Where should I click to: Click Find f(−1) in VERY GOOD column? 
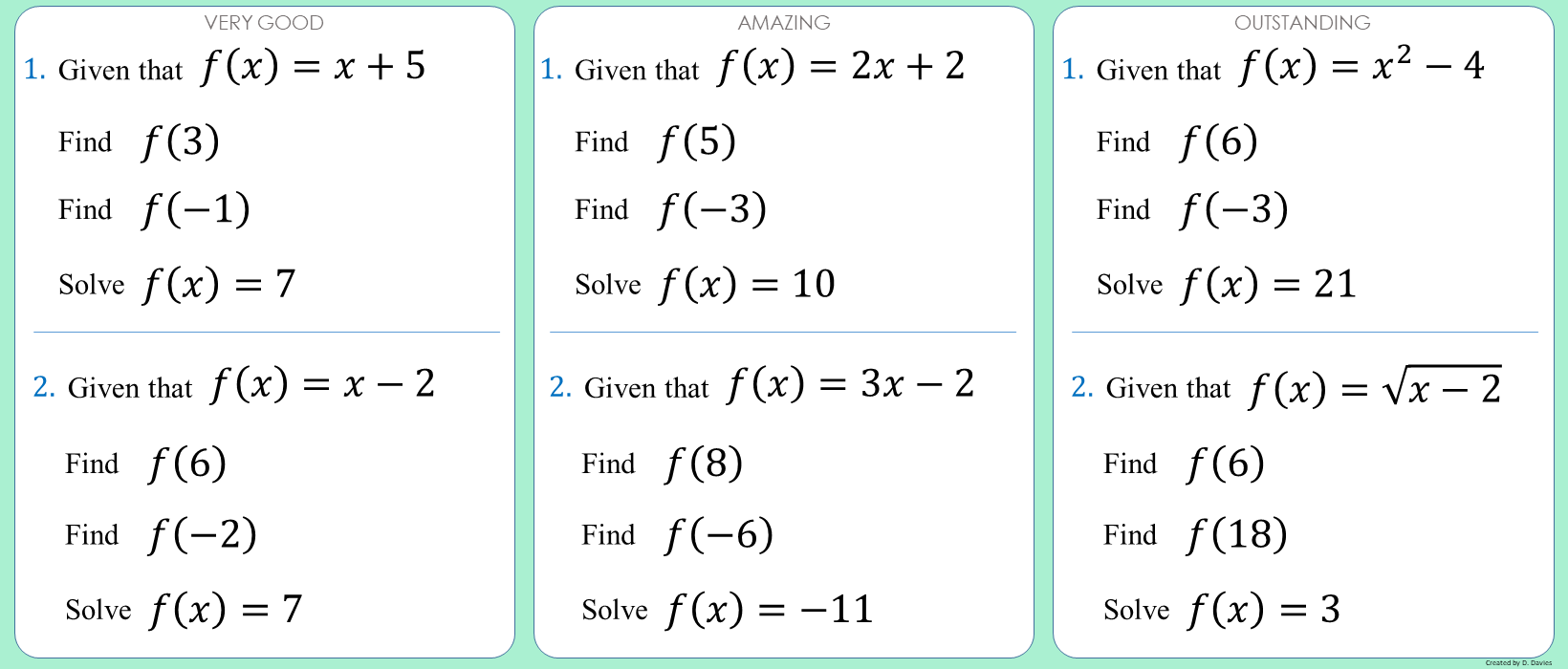tap(154, 210)
